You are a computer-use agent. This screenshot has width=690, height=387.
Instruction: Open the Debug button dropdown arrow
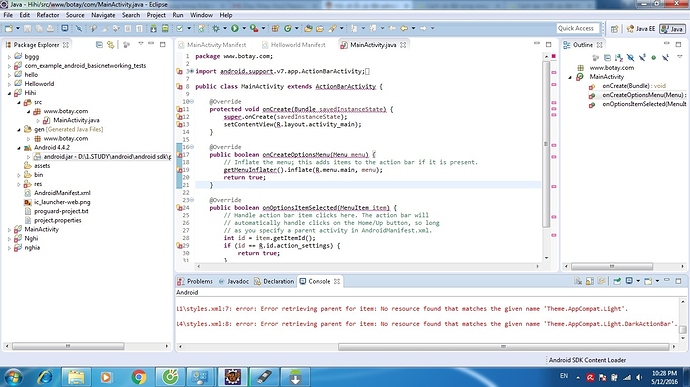[224, 28]
